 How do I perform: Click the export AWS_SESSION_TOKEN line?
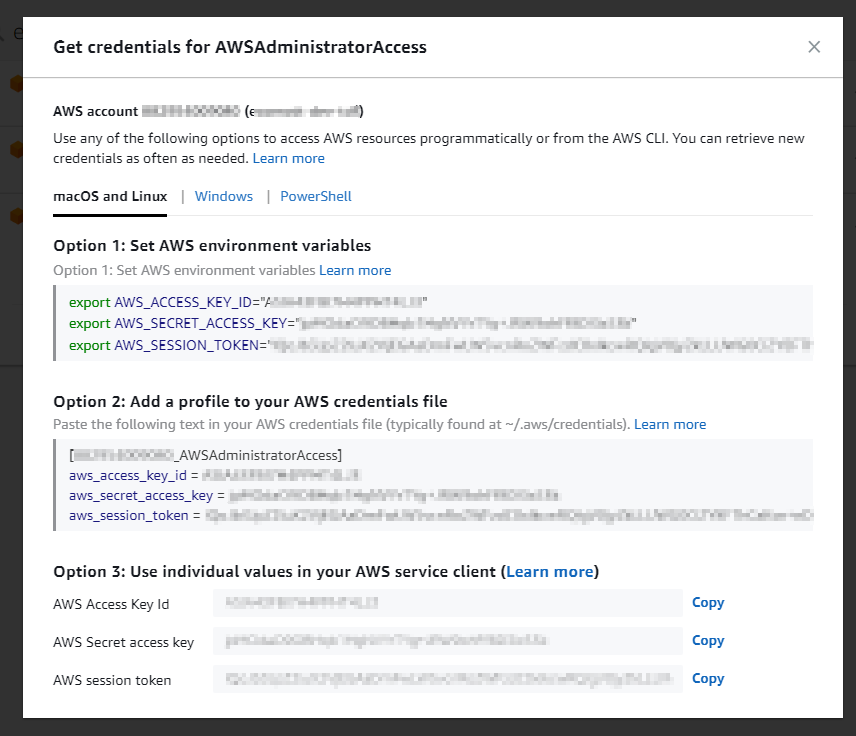441,345
